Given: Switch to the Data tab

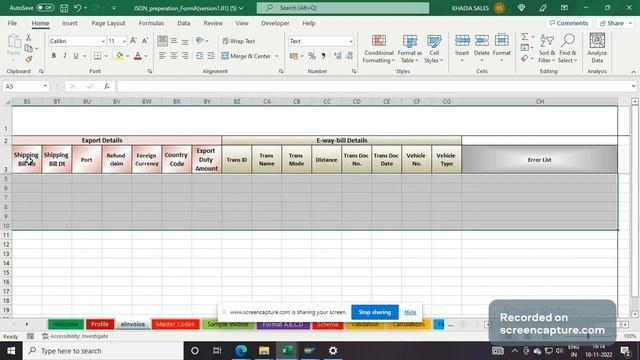Looking at the screenshot, I should (x=184, y=23).
